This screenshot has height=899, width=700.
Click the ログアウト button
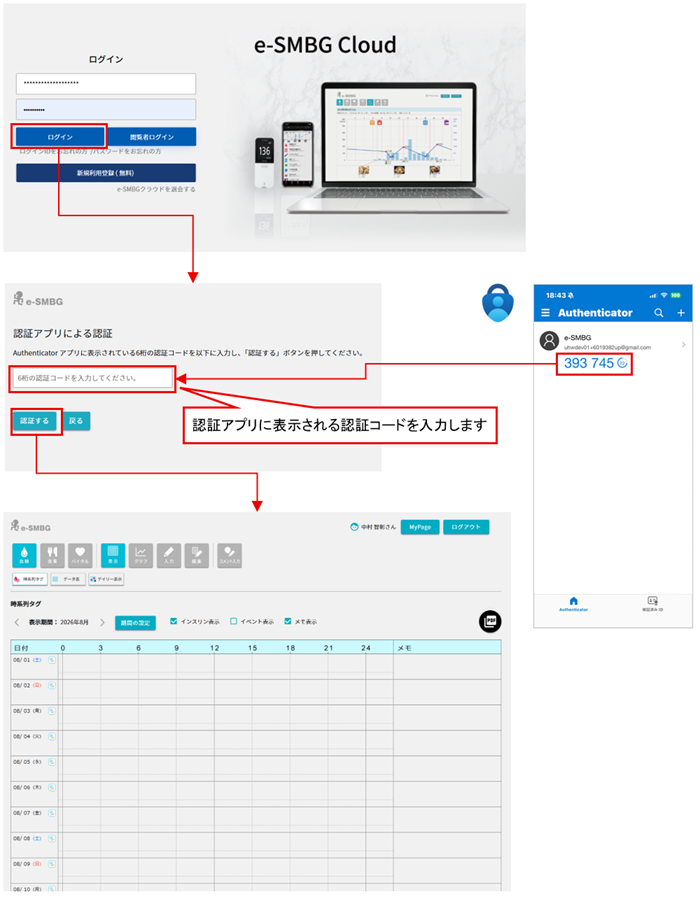click(466, 527)
